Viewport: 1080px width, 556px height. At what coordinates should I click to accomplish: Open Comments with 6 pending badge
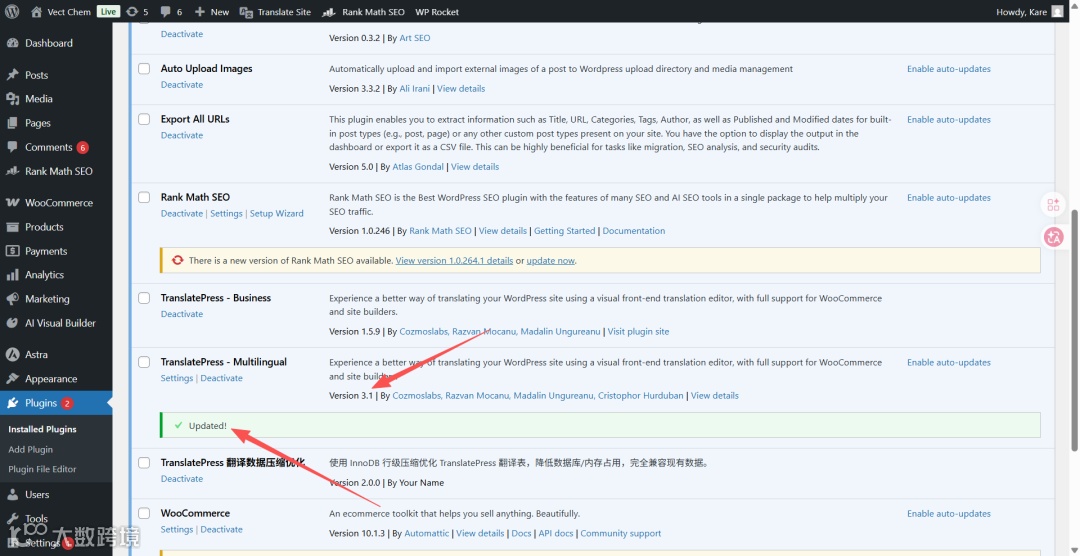point(56,147)
